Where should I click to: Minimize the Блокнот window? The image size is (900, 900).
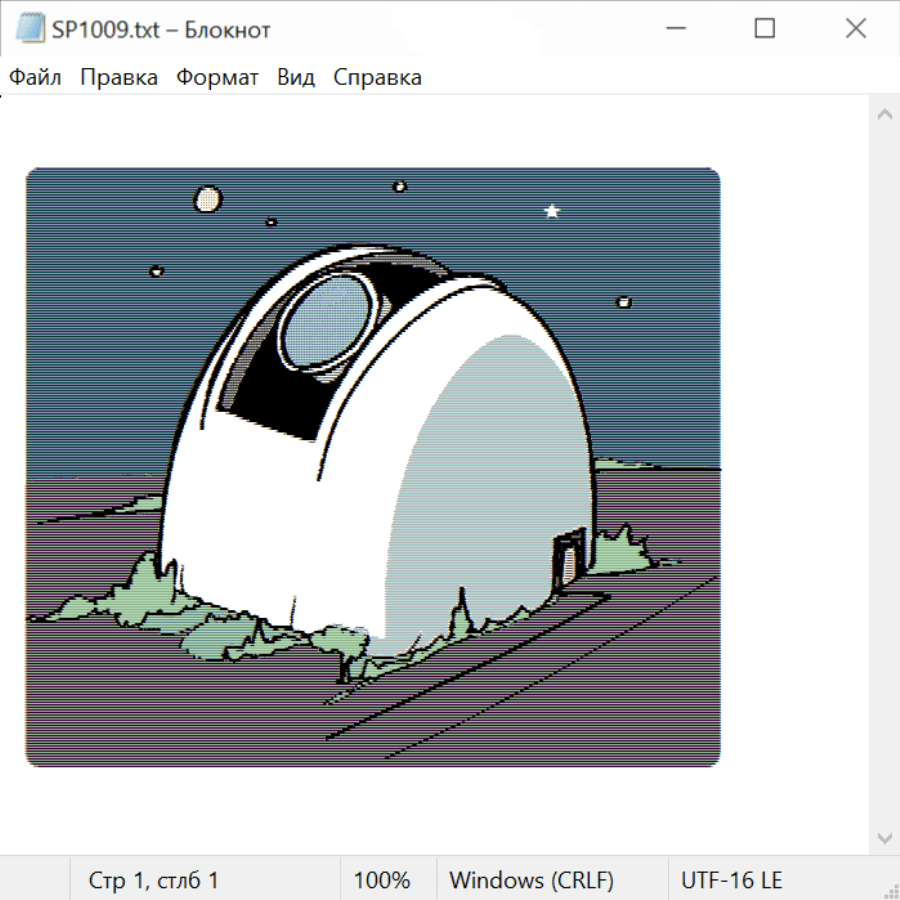coord(673,29)
